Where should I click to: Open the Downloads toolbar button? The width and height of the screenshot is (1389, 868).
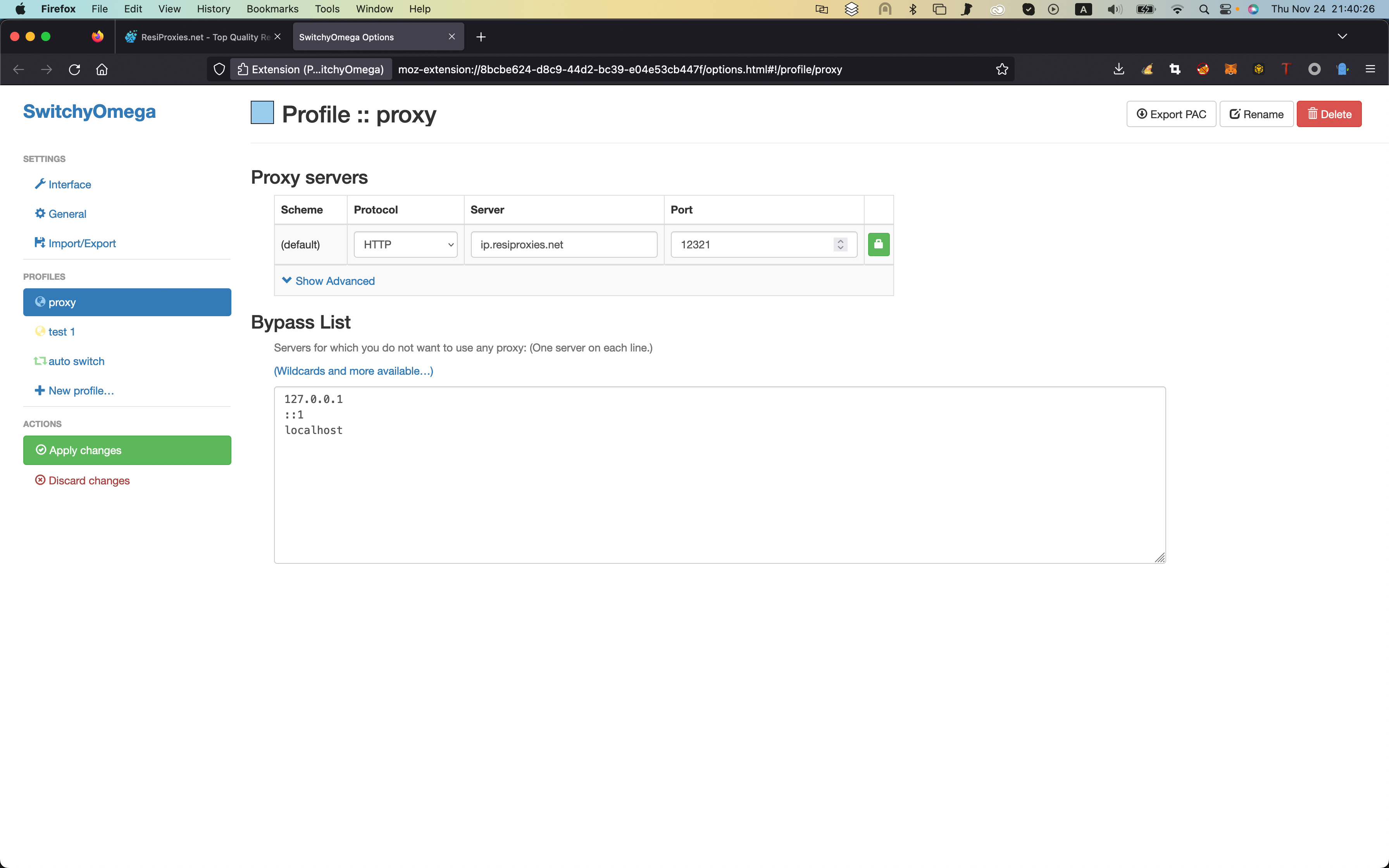(1118, 69)
